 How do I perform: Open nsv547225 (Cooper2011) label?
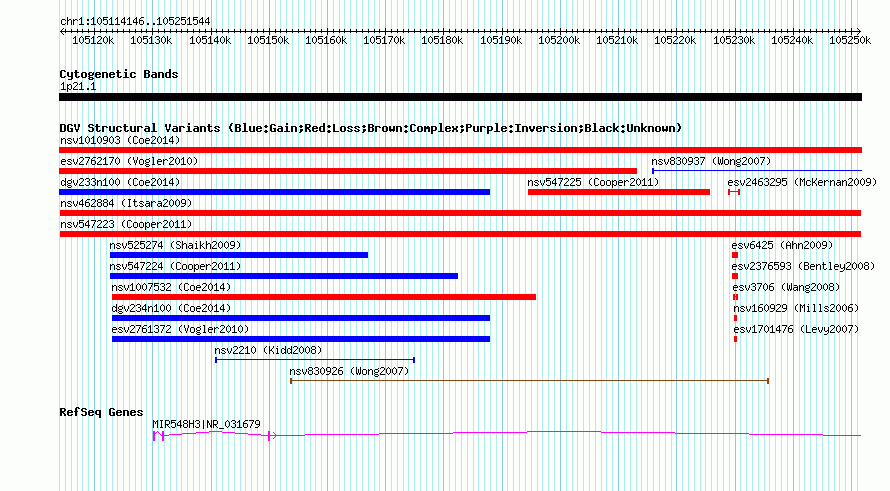click(x=593, y=182)
